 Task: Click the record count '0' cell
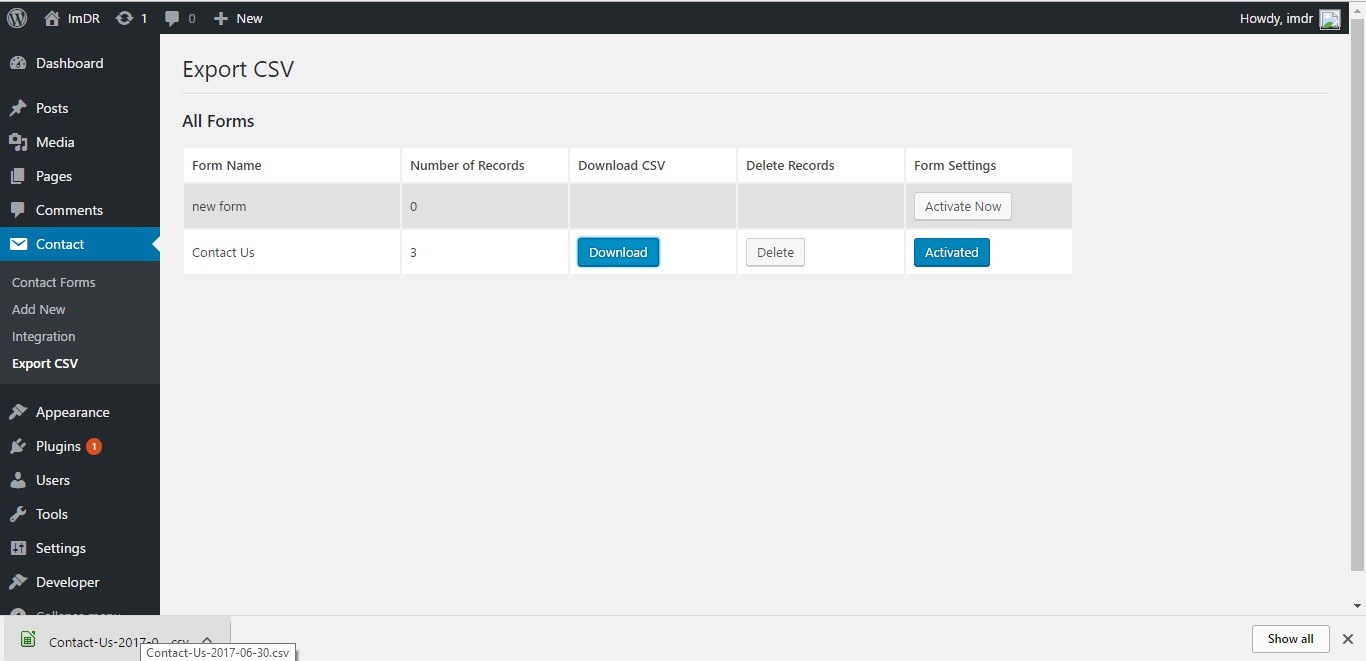(485, 206)
